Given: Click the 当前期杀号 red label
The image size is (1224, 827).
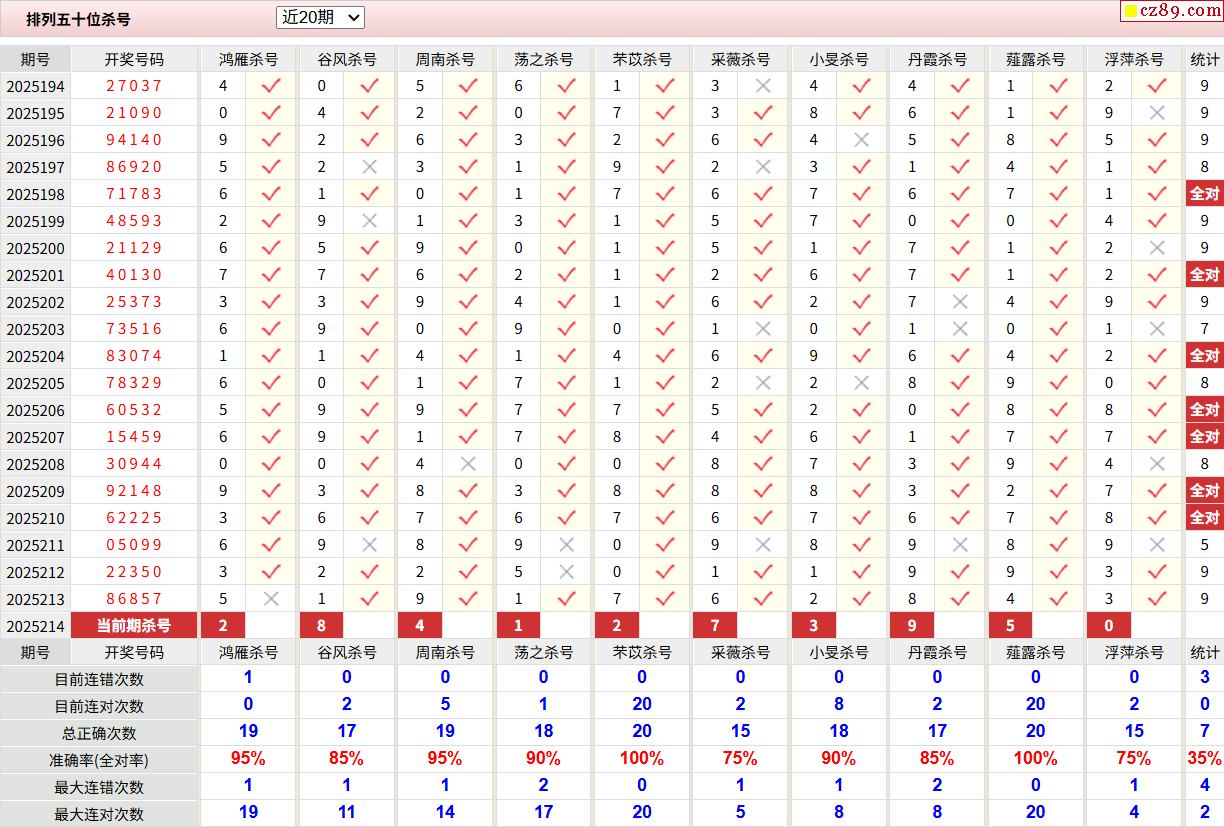Looking at the screenshot, I should click(x=134, y=626).
